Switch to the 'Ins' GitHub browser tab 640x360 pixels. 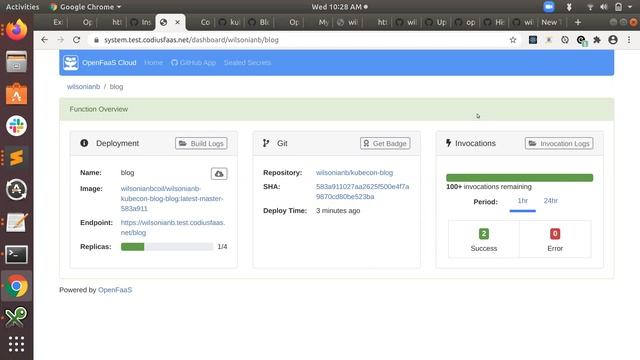(141, 22)
